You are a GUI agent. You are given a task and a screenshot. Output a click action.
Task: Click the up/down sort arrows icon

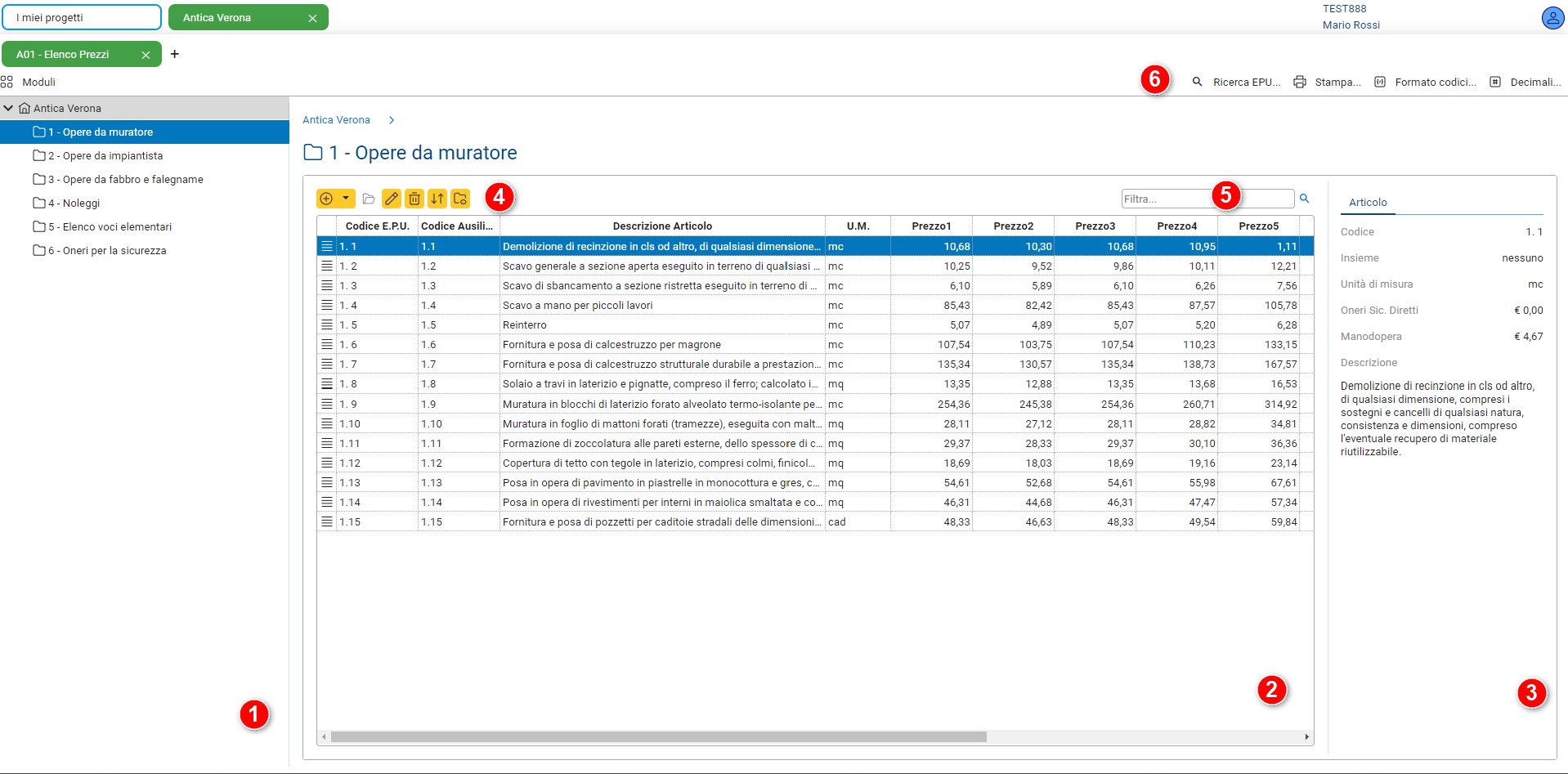point(437,199)
